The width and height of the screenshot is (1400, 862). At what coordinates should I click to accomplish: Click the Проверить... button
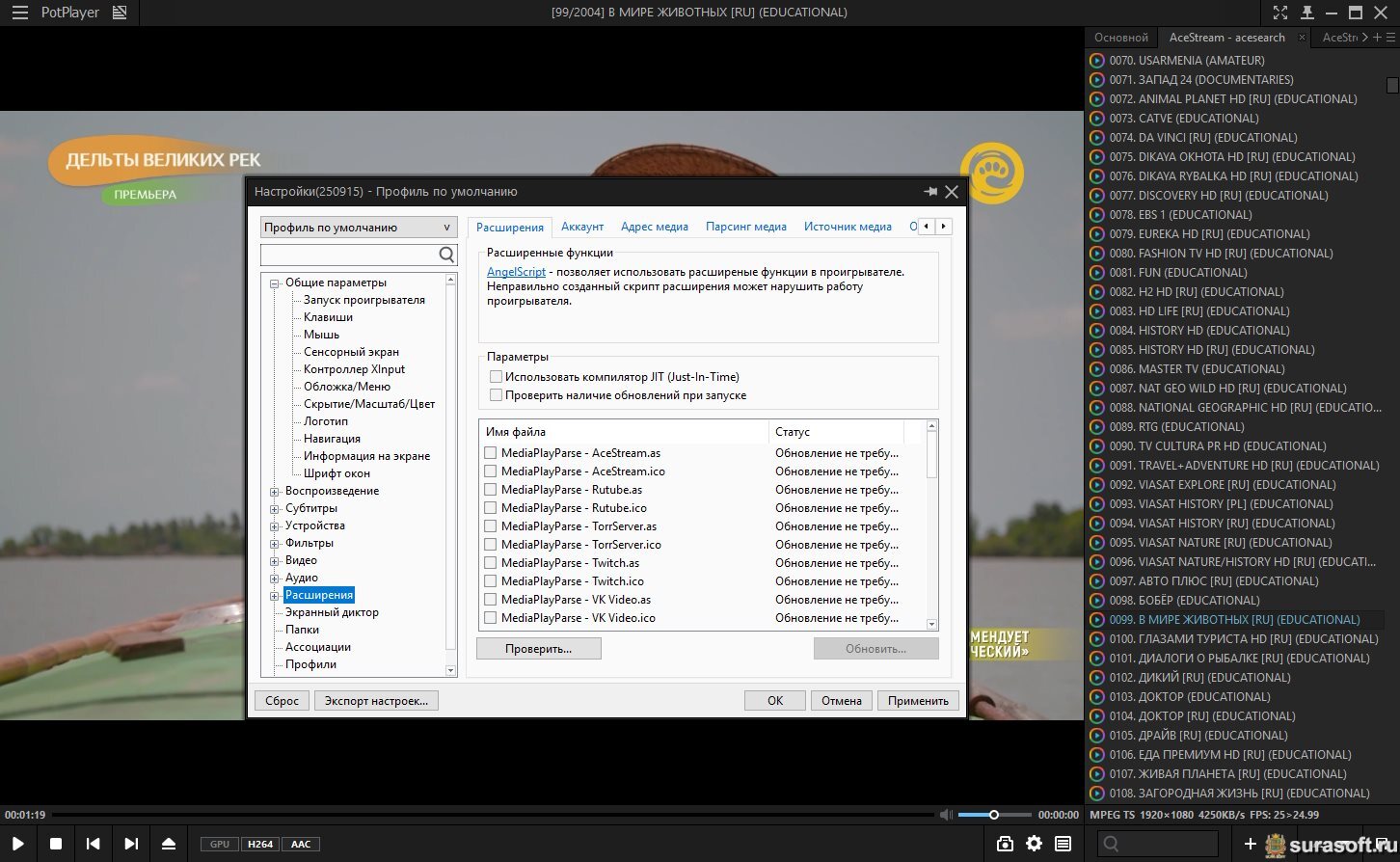[x=538, y=649]
